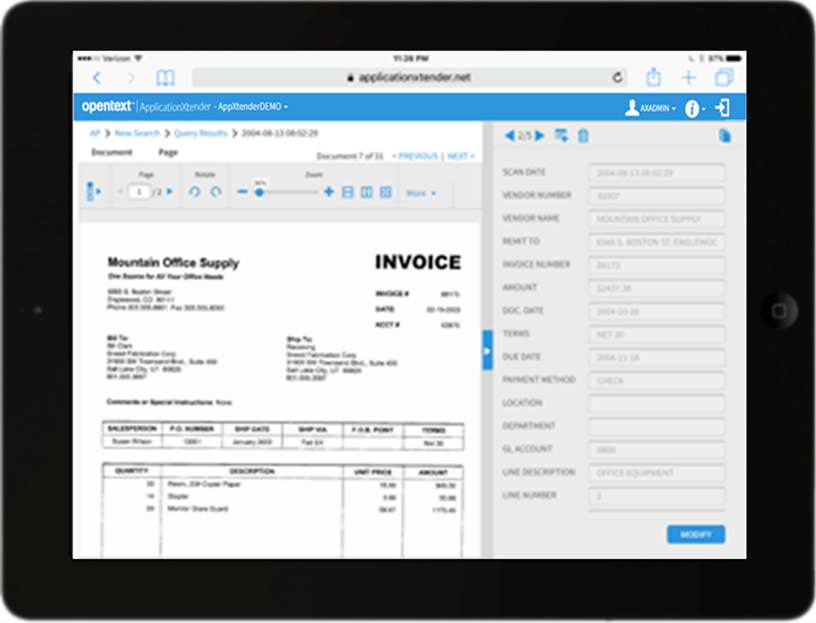Click the copy document icon in index panel

tap(724, 136)
